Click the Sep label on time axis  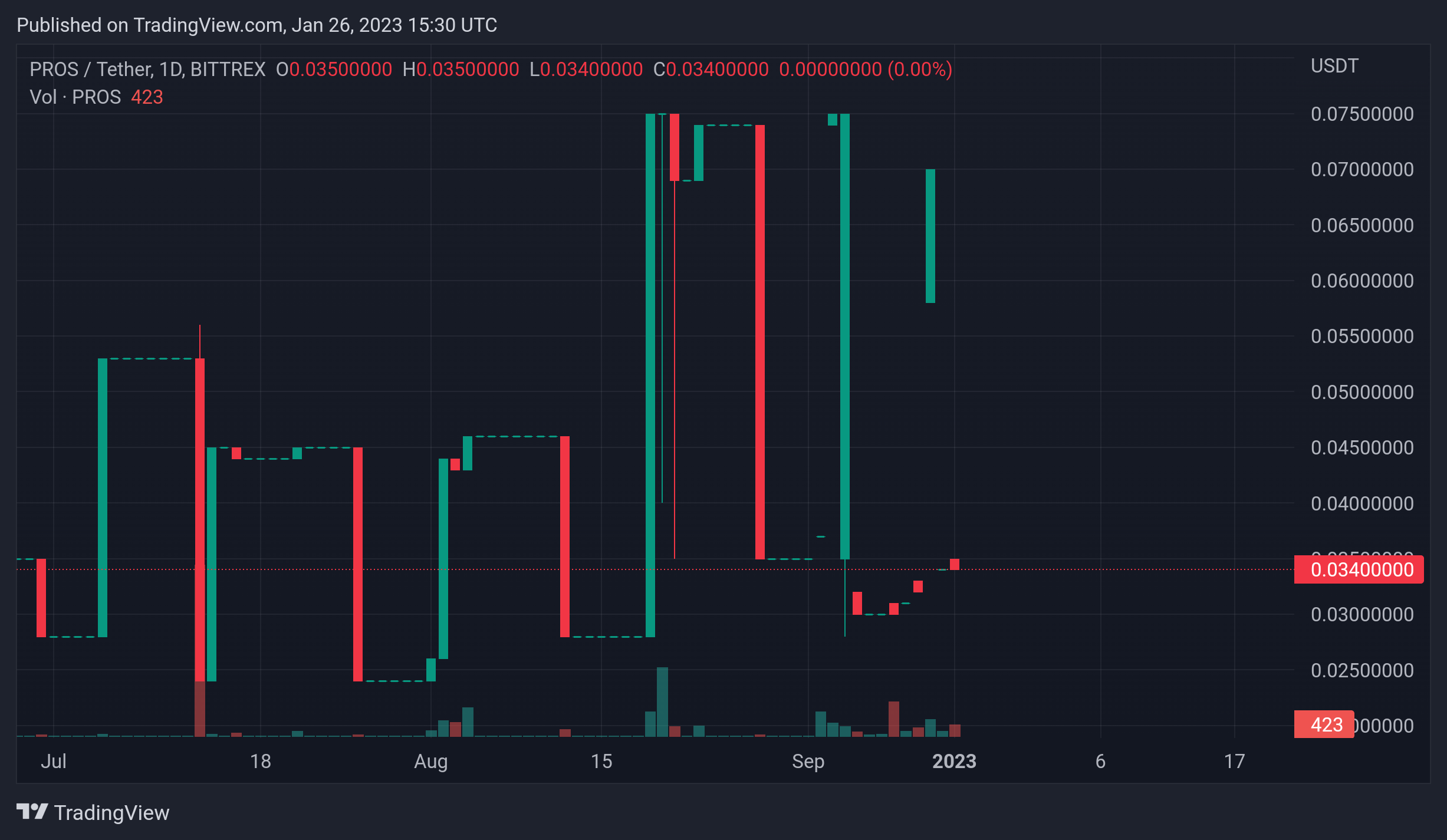coord(808,761)
